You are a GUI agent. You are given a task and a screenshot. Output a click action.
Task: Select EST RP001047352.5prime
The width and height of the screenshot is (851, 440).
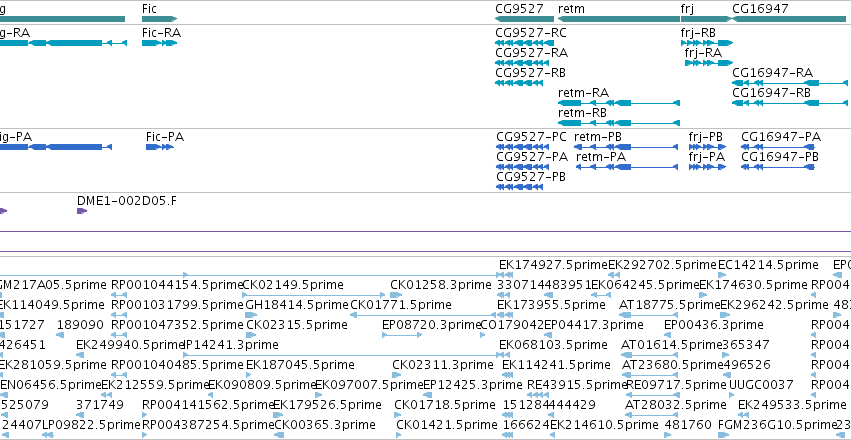[x=177, y=325]
